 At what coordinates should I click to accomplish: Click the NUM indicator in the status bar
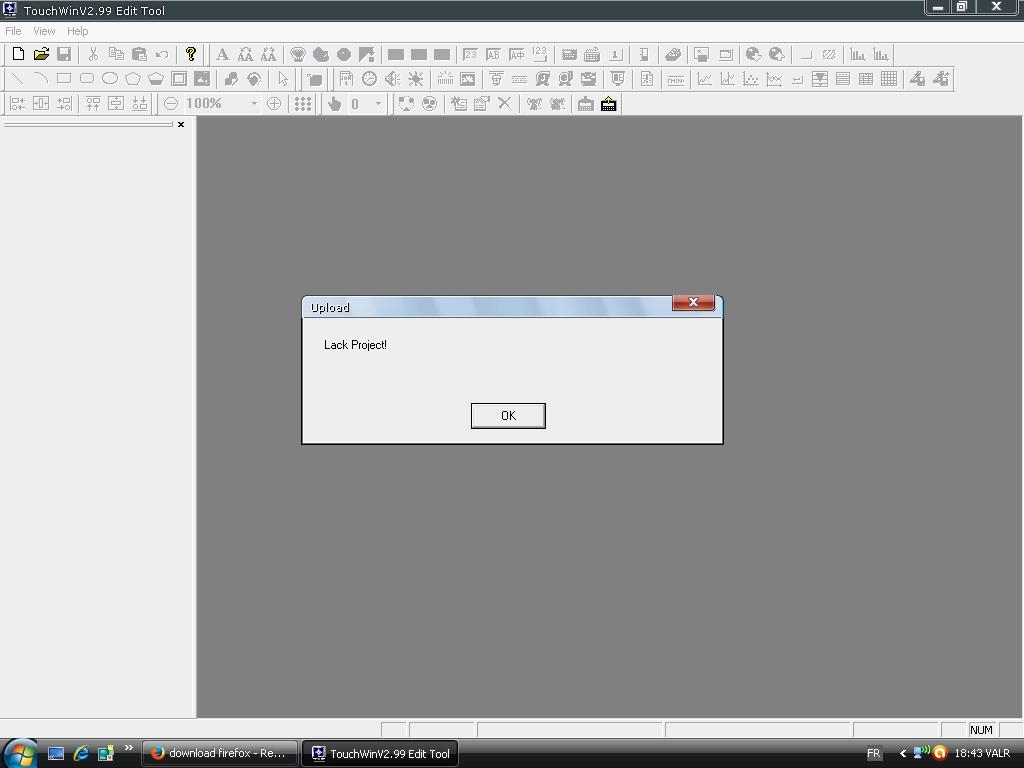point(981,729)
